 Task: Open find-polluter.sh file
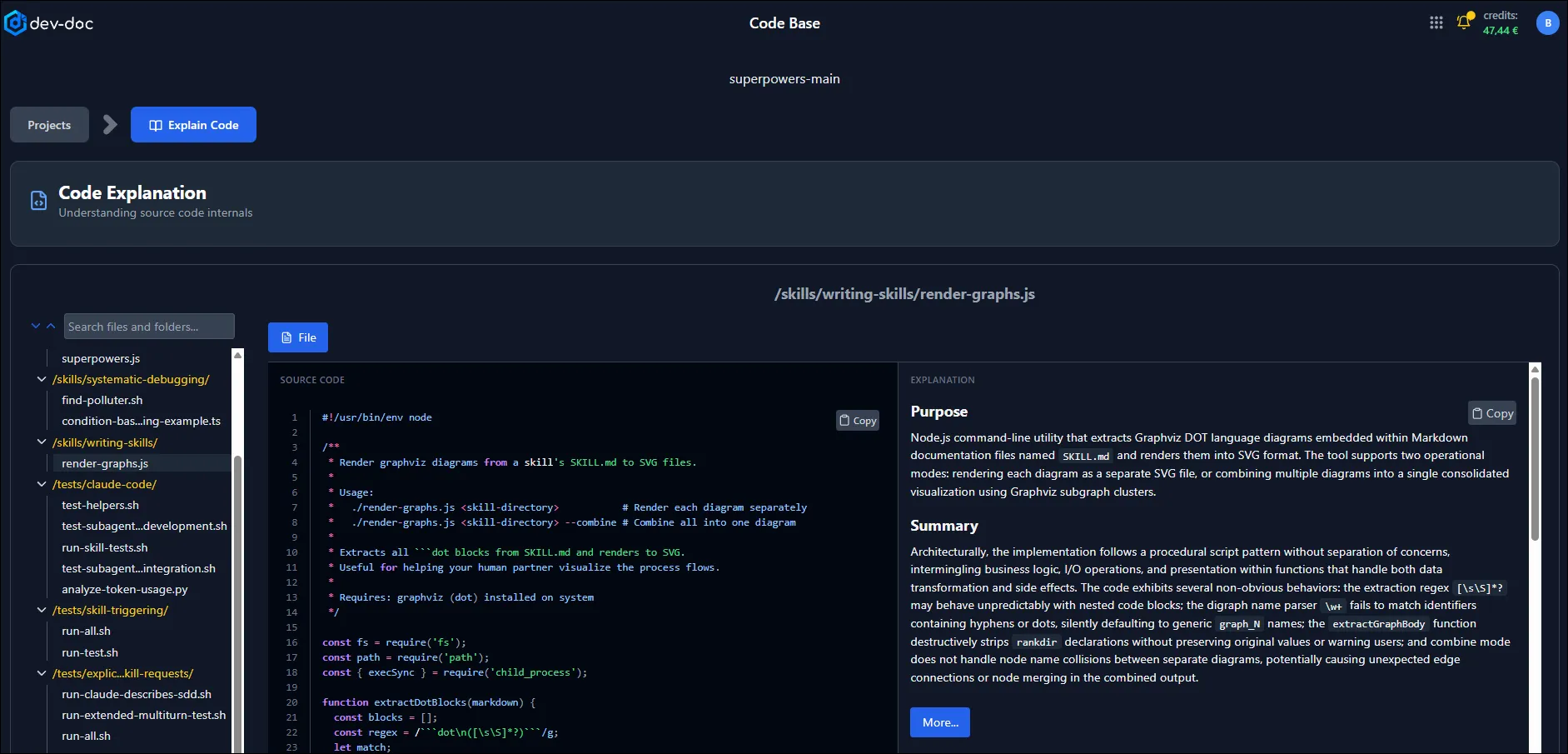(x=102, y=400)
